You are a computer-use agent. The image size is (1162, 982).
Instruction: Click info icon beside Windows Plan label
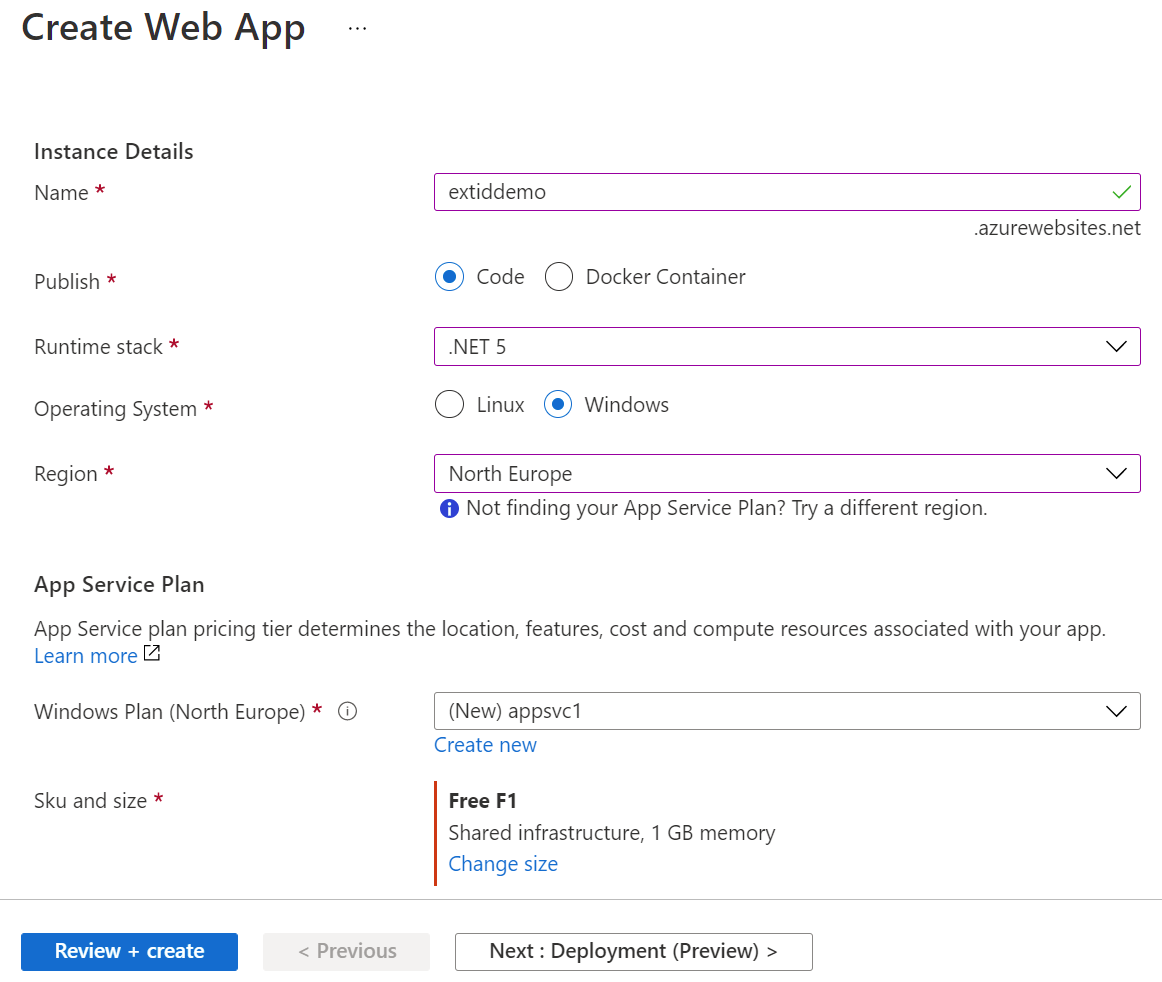pyautogui.click(x=348, y=712)
